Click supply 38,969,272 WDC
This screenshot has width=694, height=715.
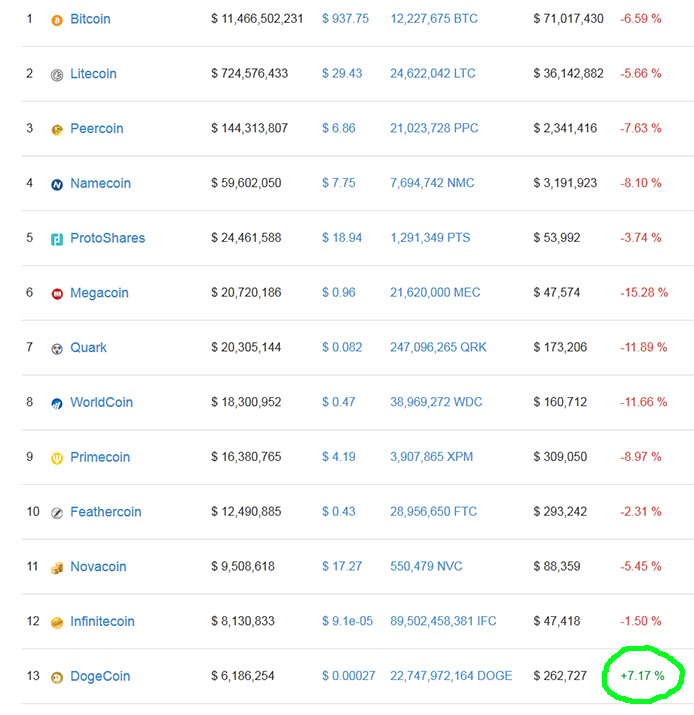pos(436,402)
